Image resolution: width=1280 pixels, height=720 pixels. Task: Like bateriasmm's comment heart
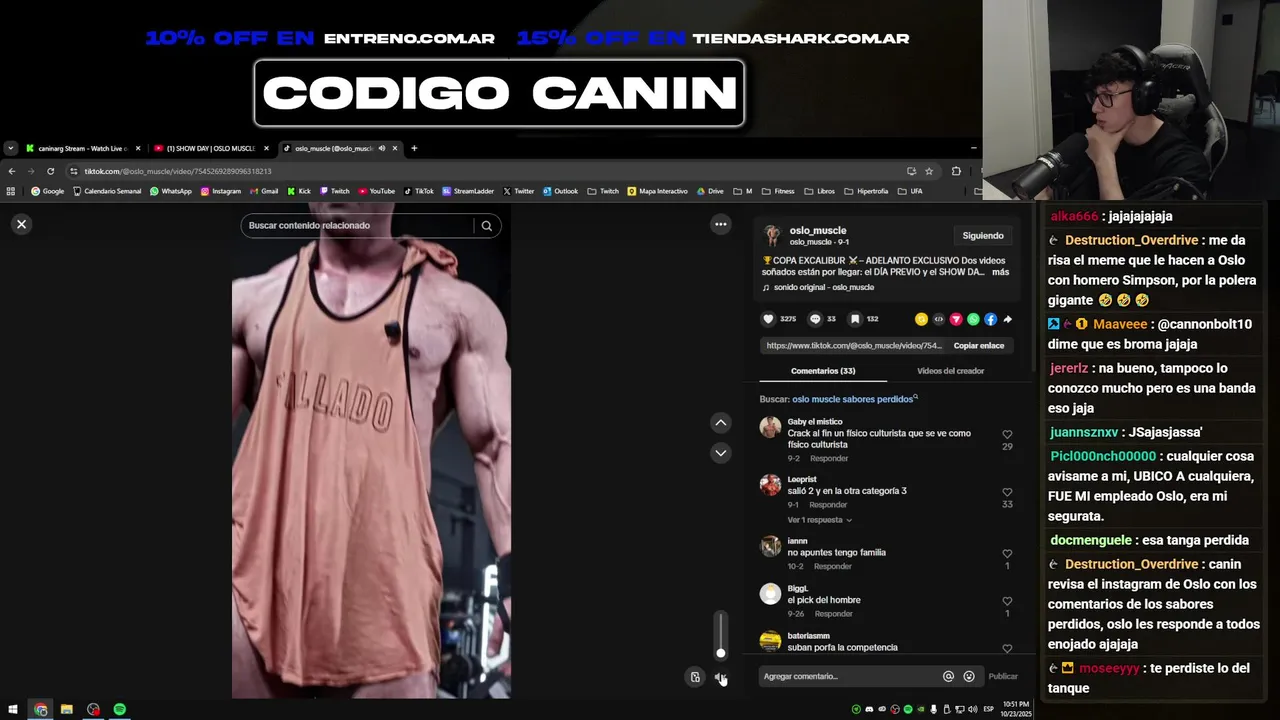pyautogui.click(x=1007, y=649)
